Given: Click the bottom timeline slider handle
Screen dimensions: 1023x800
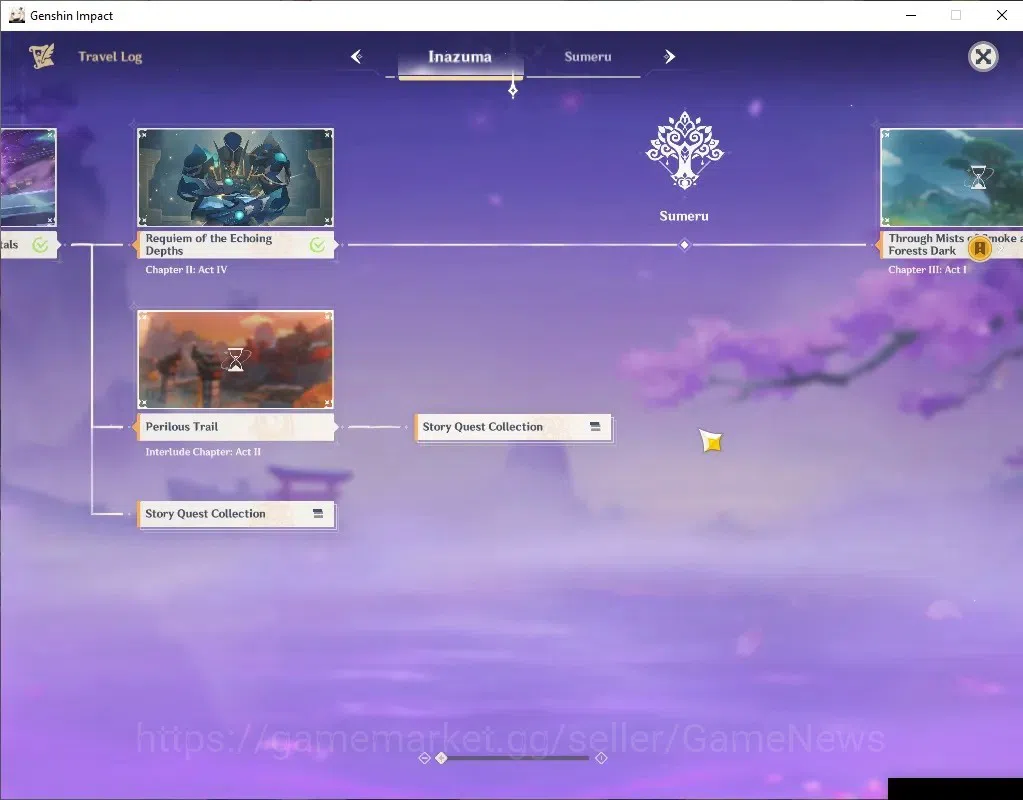Looking at the screenshot, I should [442, 758].
